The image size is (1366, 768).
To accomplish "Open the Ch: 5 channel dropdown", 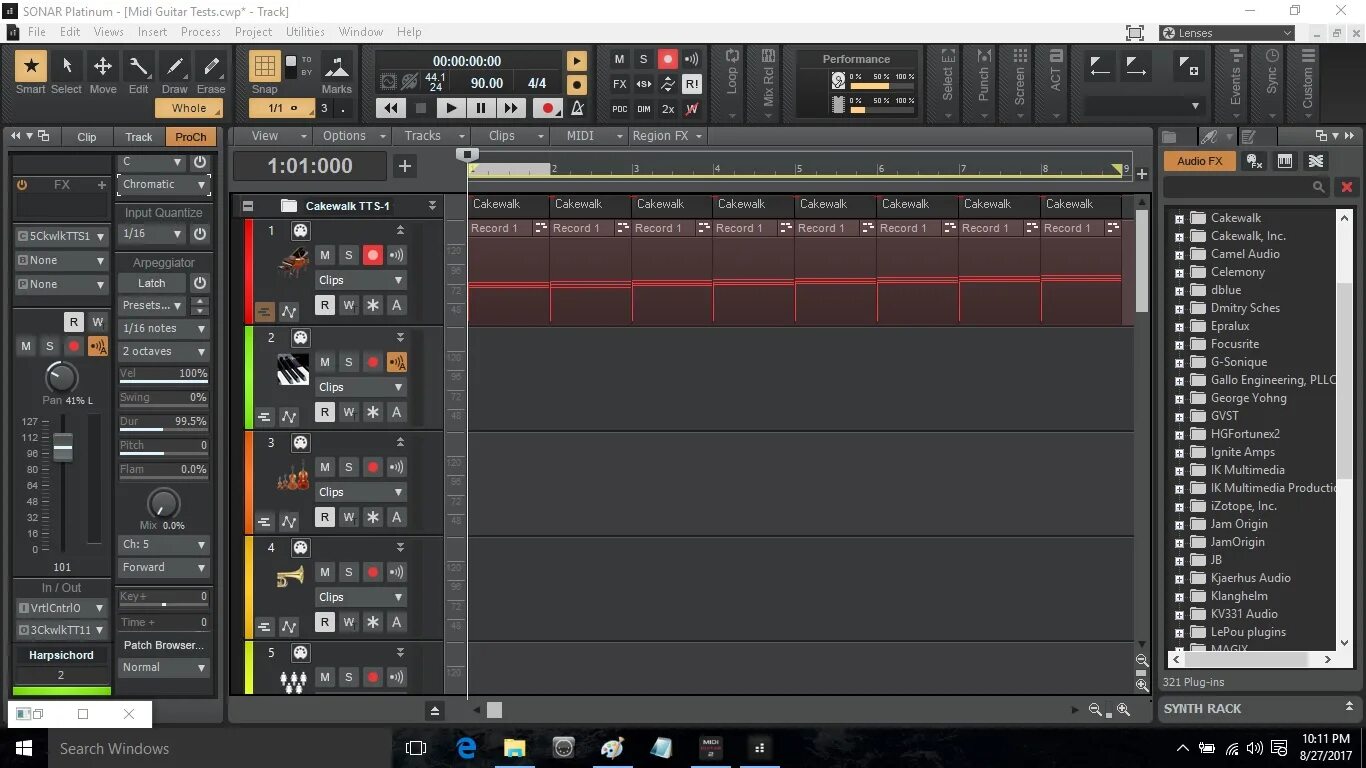I will tap(164, 545).
